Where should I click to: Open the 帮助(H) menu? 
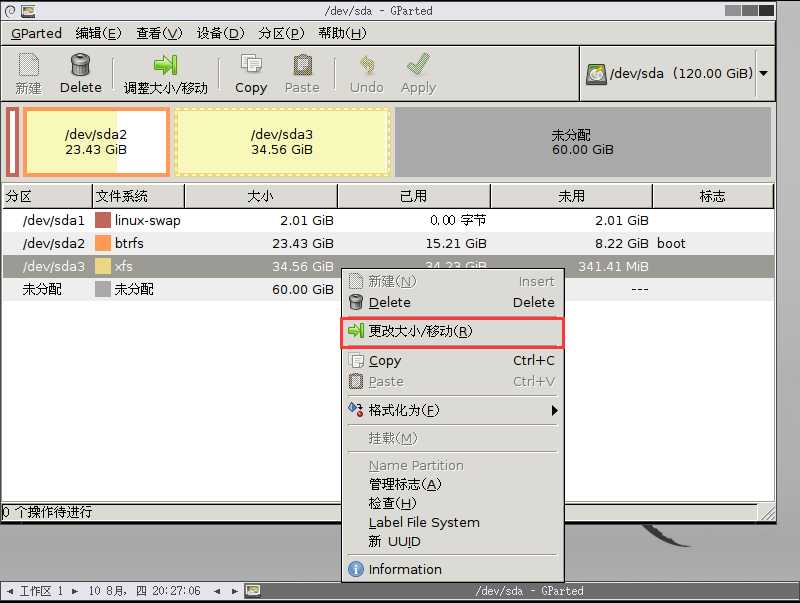click(342, 33)
